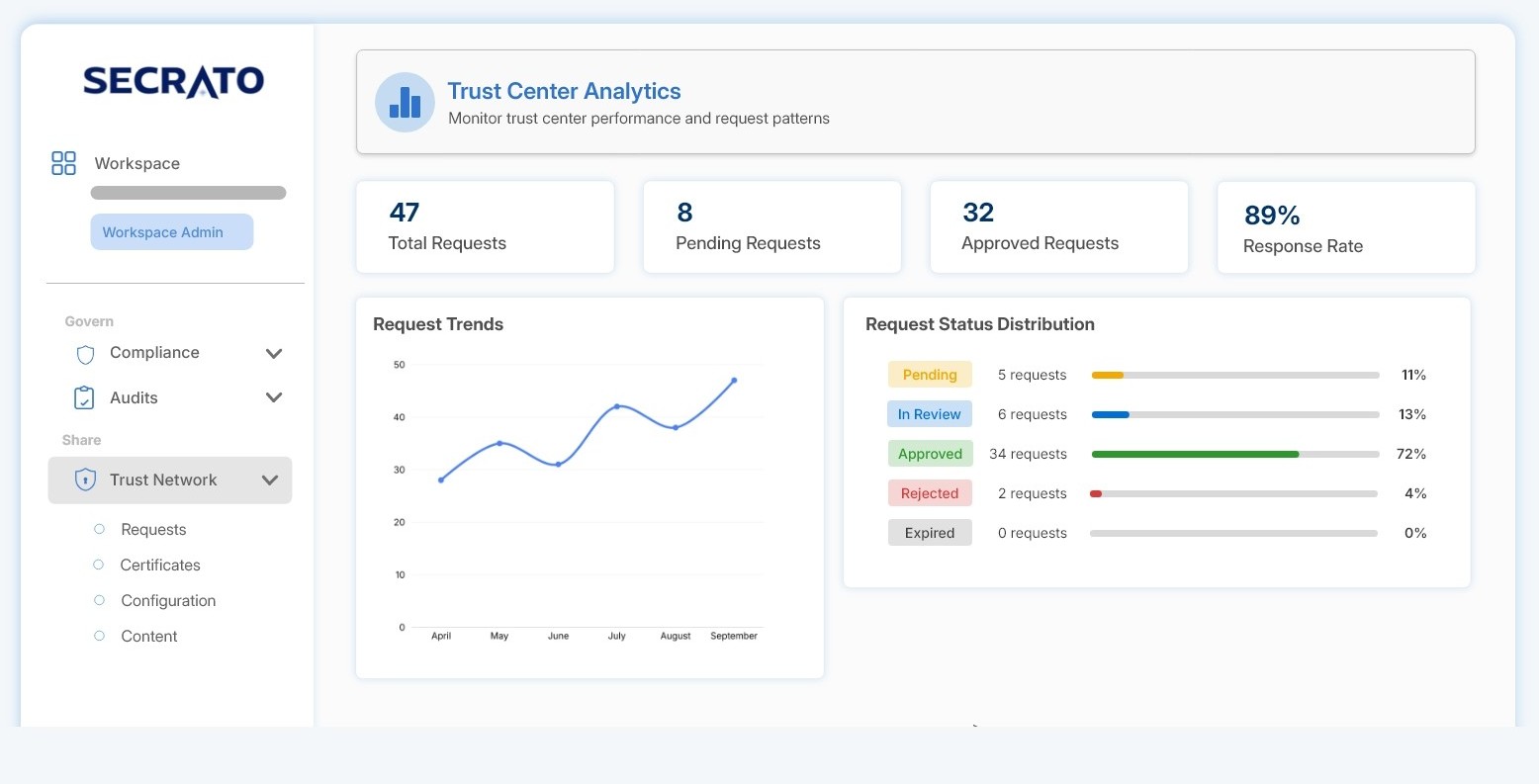Collapse the Trust Network chevron
Screen dimensions: 1539x784
coord(269,480)
